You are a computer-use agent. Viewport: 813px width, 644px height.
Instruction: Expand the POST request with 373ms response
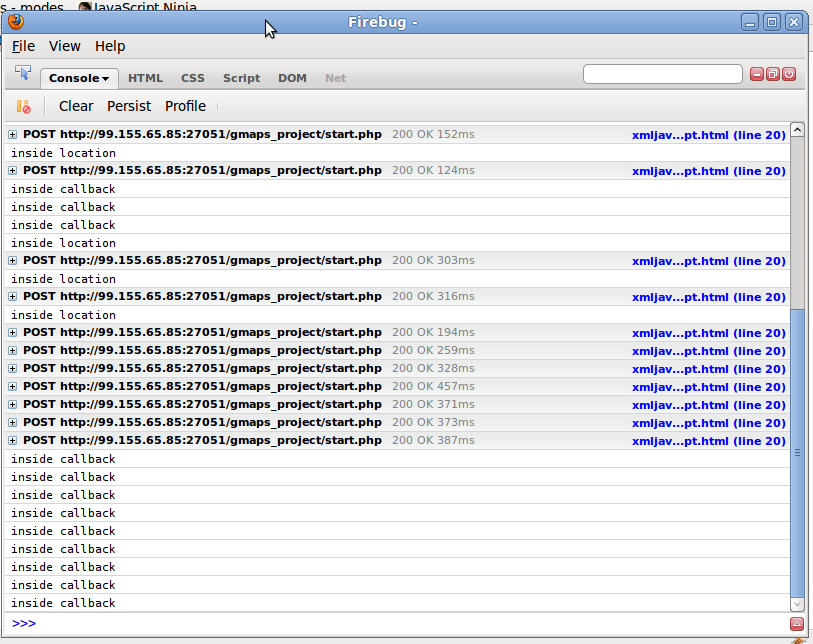[12, 423]
